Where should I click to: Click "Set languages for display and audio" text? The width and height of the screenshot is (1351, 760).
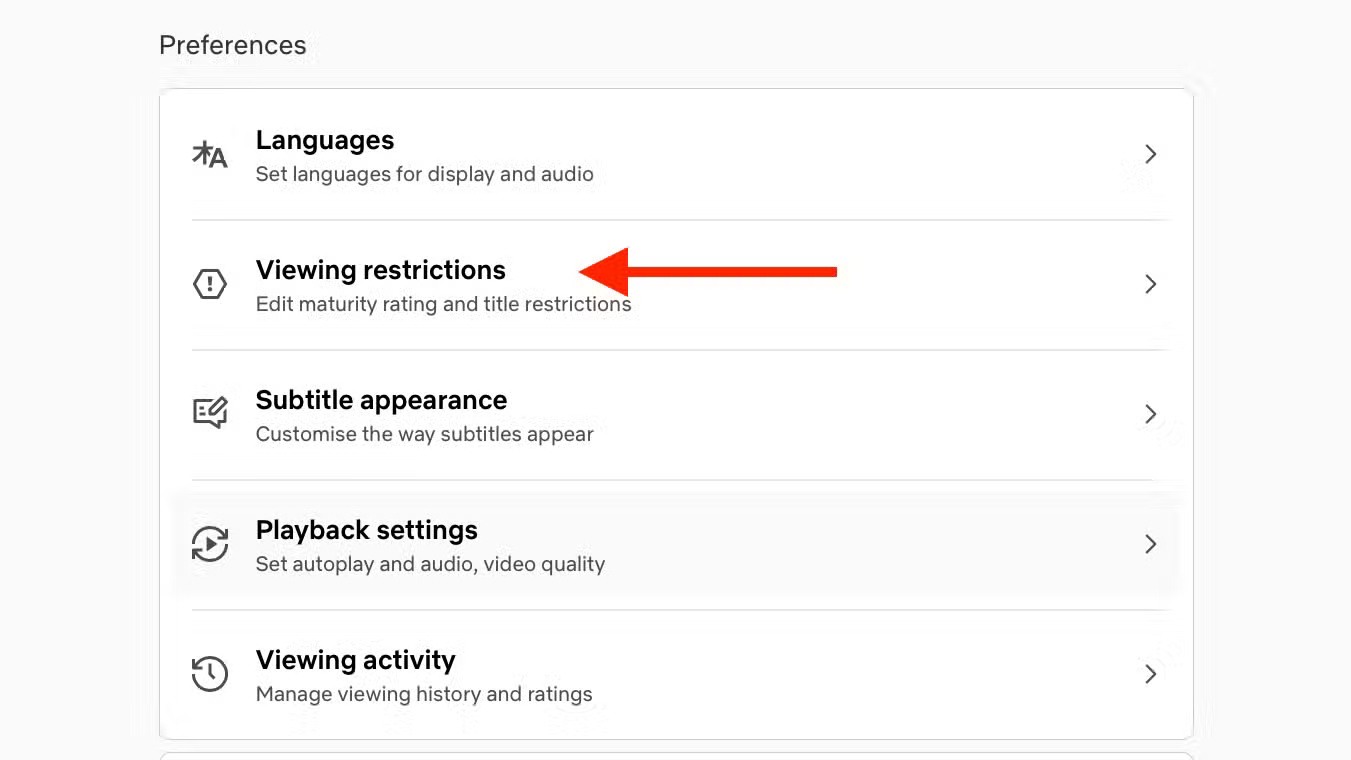point(425,174)
